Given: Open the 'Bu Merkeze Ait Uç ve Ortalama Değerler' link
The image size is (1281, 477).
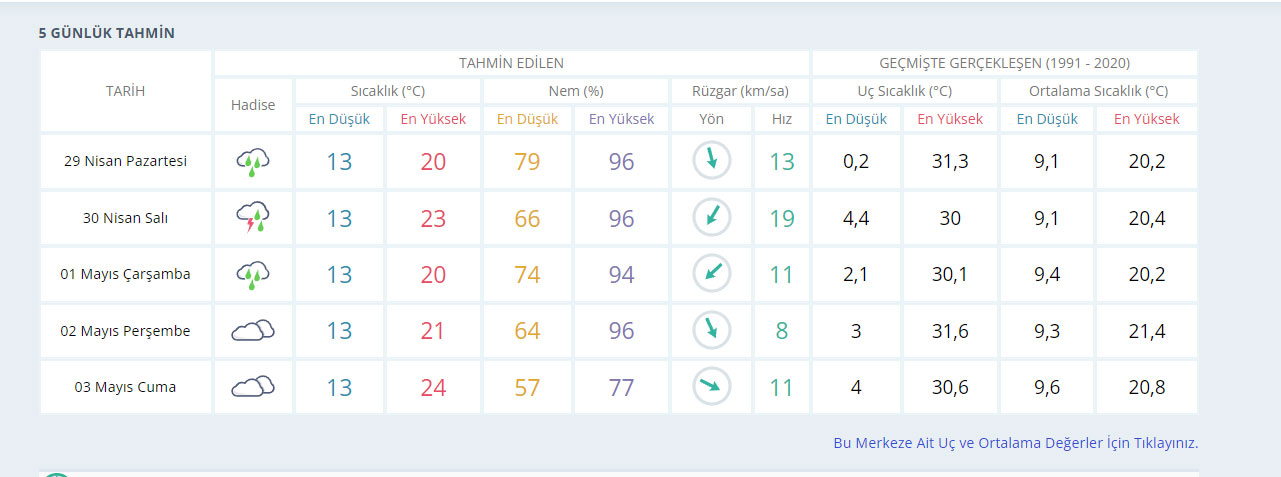Looking at the screenshot, I should pos(1015,443).
